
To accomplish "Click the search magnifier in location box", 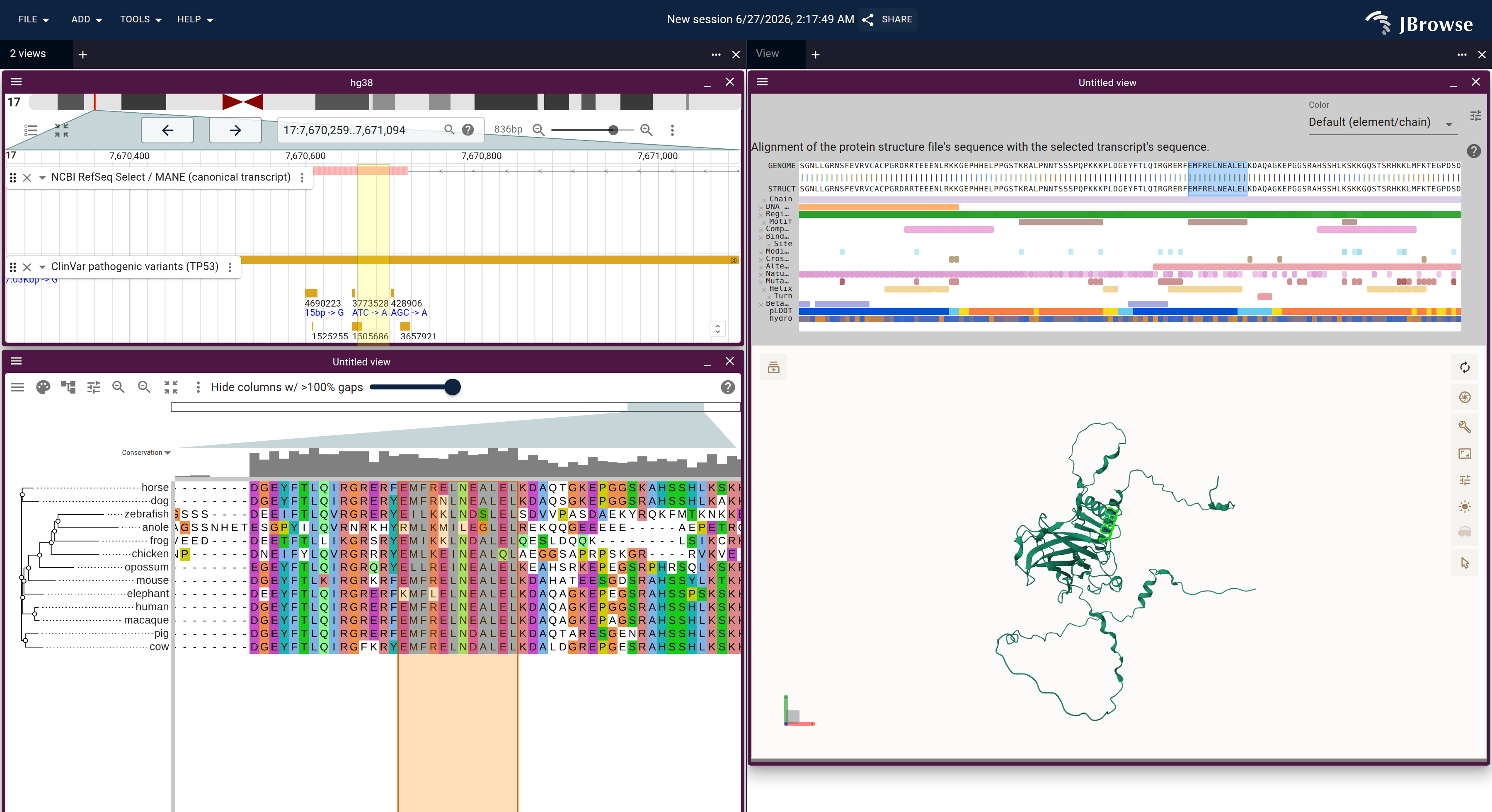I will (449, 130).
